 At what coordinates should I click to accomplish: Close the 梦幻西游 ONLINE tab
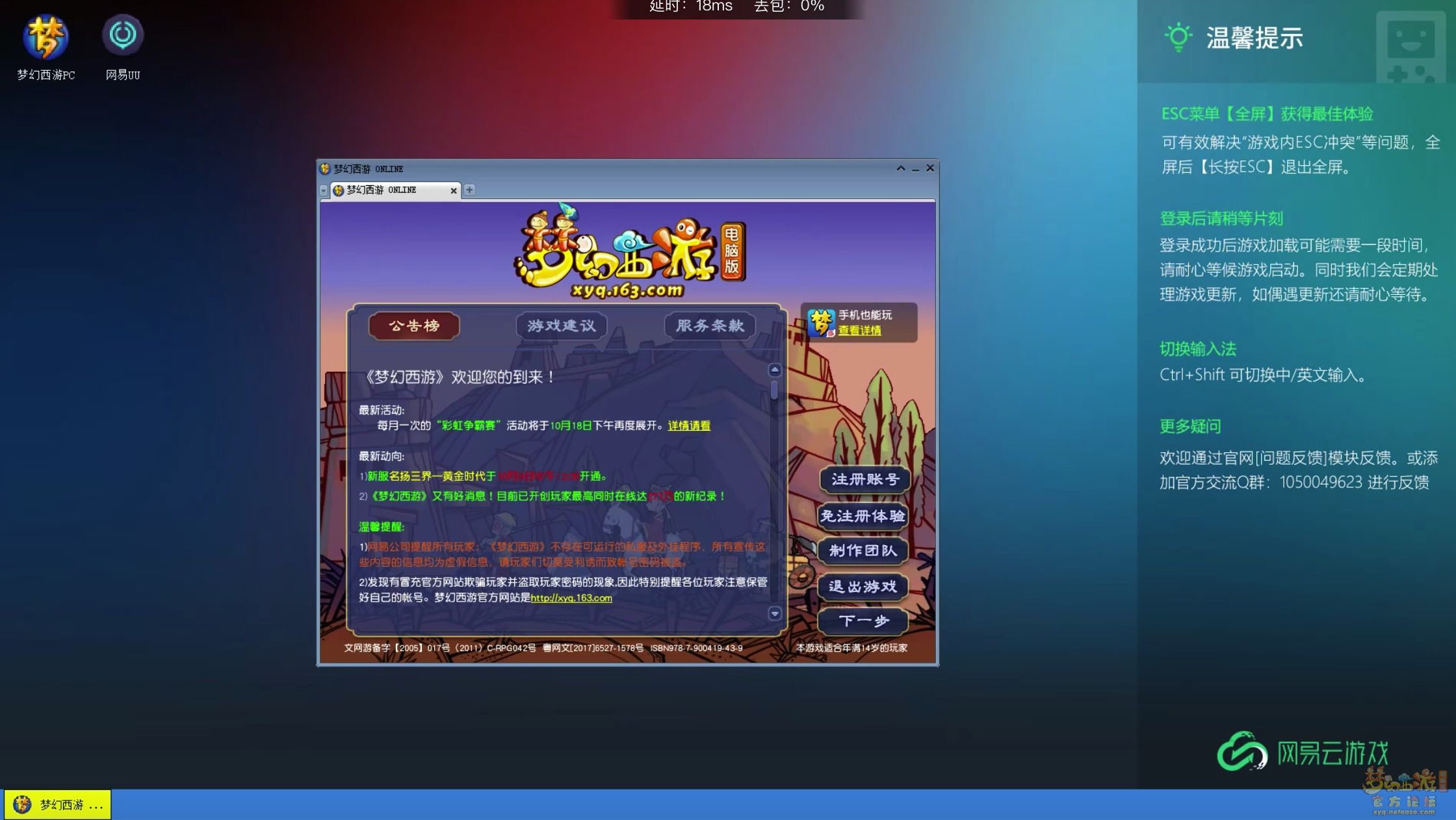pos(454,190)
